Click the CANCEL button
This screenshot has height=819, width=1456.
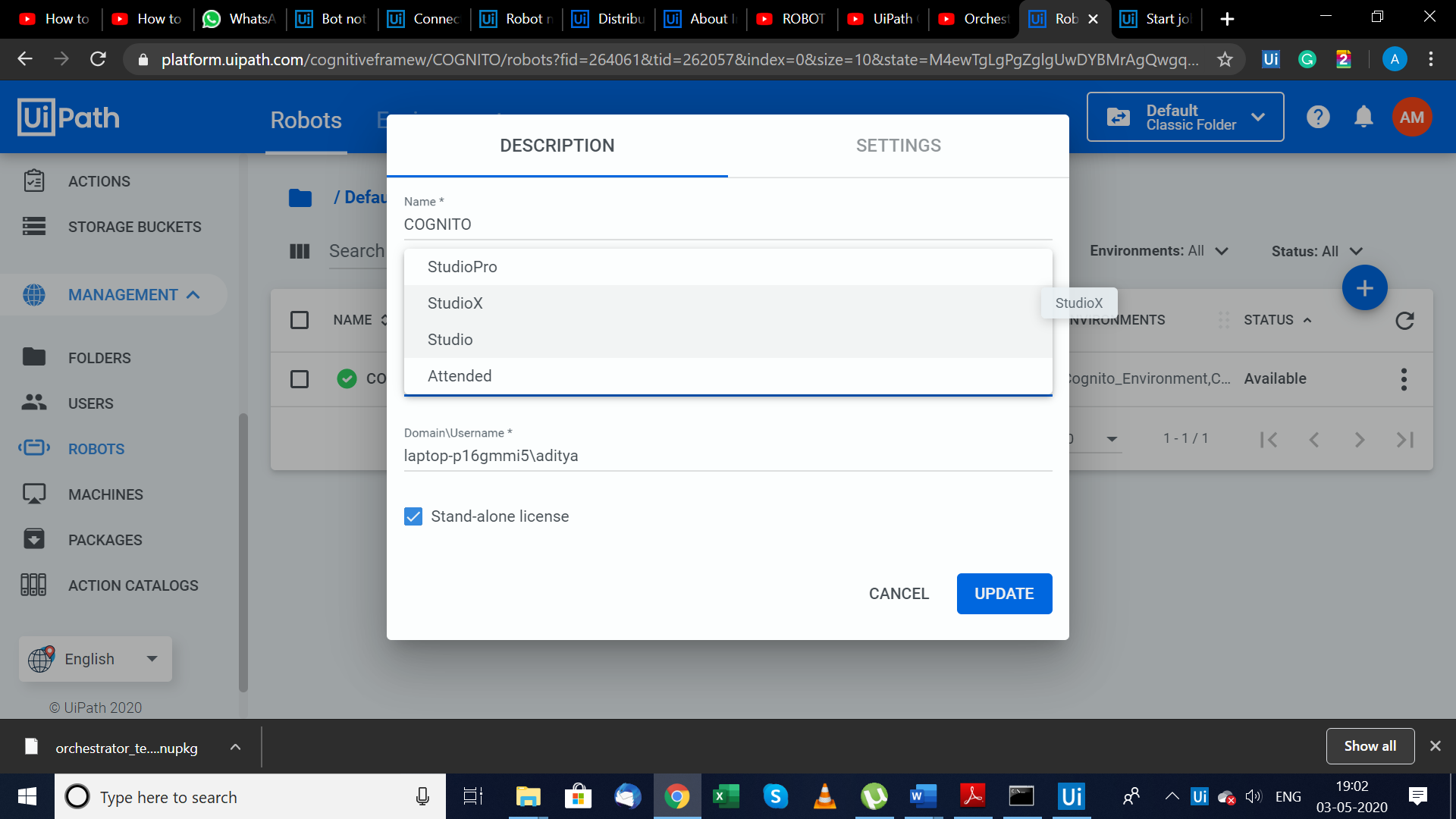[x=899, y=594]
